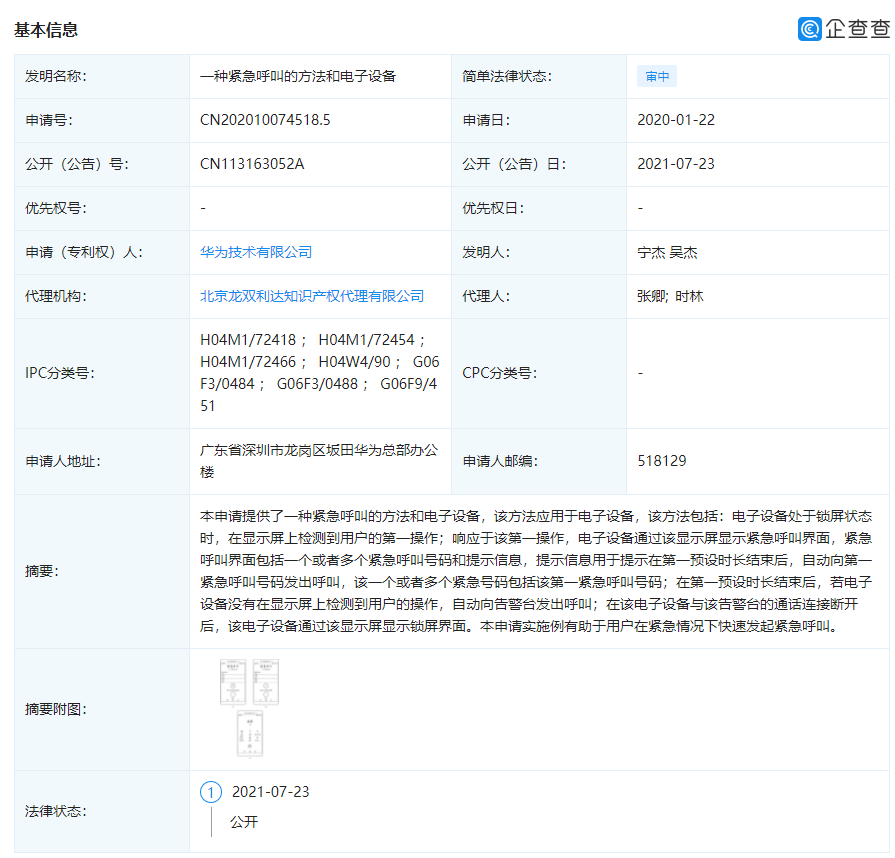Click the 申请人邮编 label
Viewport: 895px width, 858px height.
499,461
